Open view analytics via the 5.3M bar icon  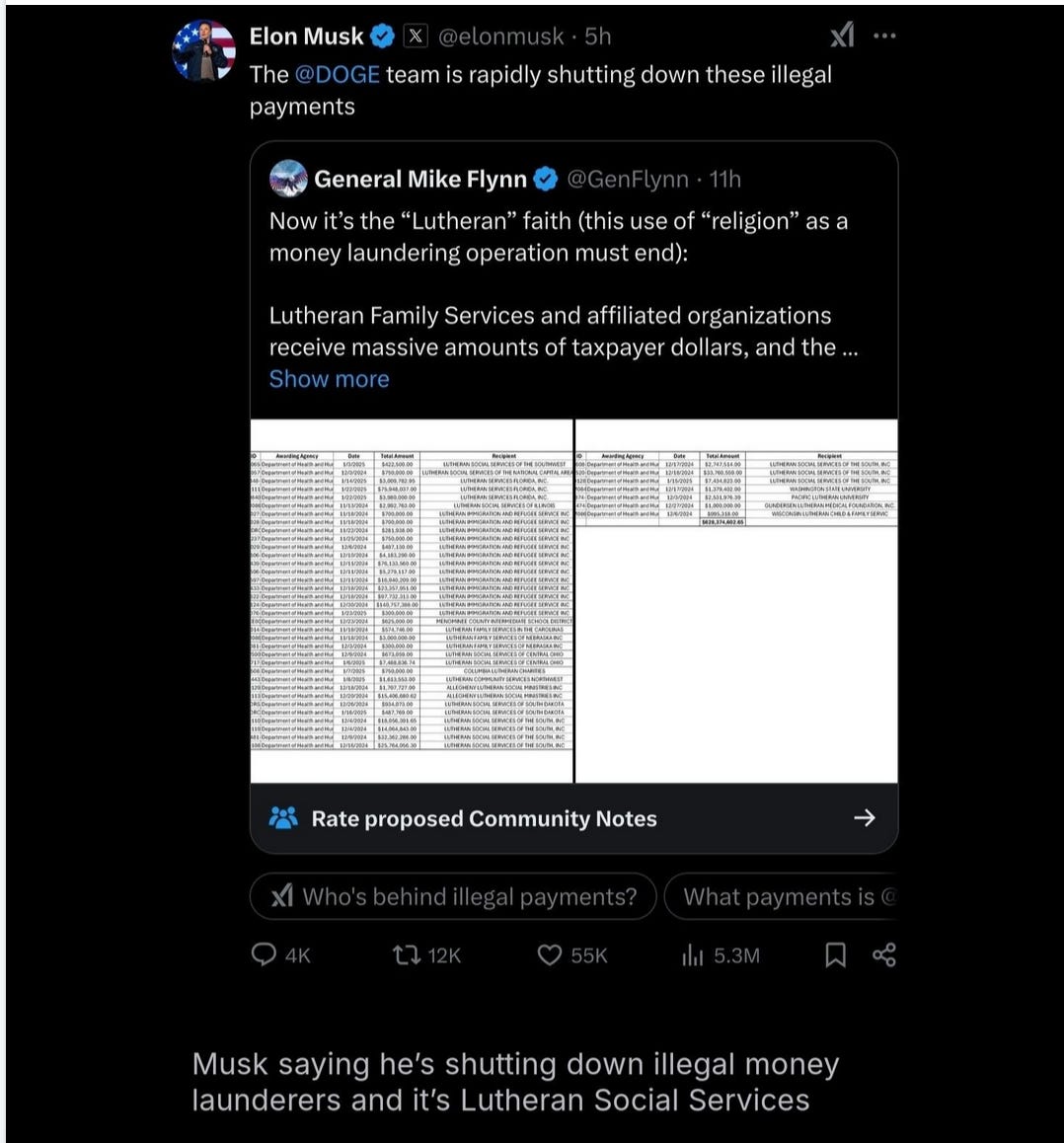(x=694, y=955)
